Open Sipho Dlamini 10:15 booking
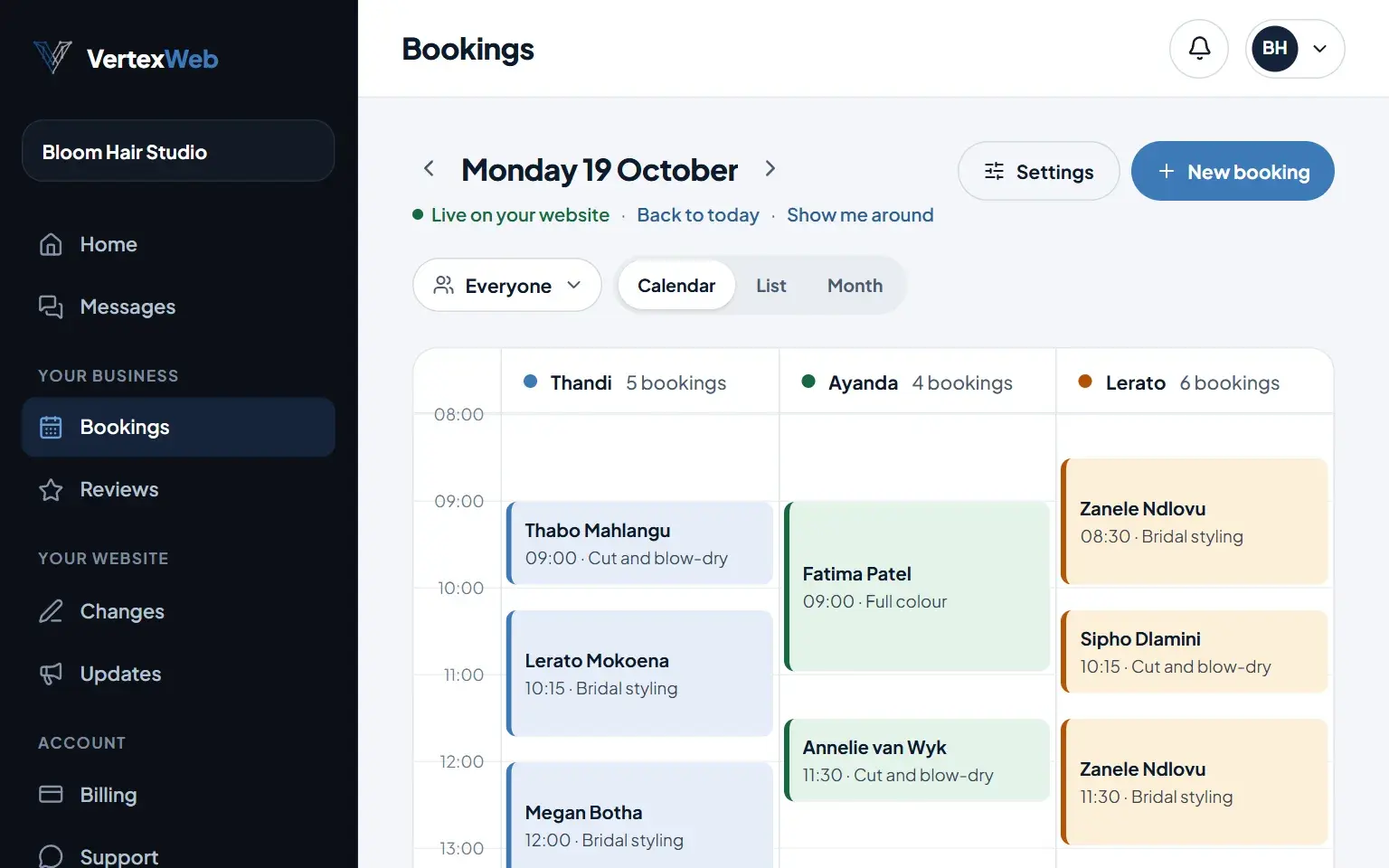This screenshot has height=868, width=1389. 1195,652
